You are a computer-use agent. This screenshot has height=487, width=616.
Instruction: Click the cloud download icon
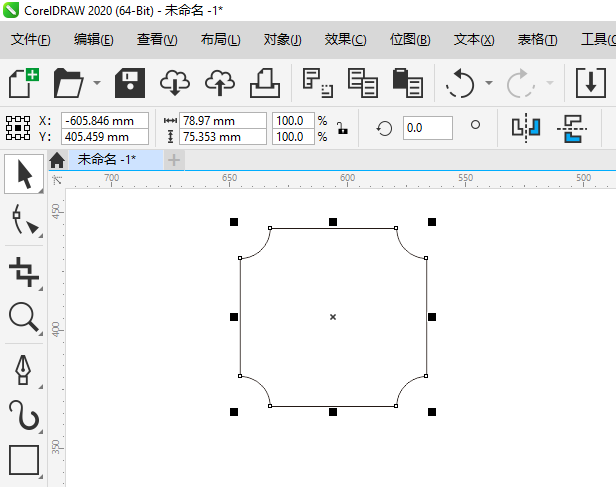tap(175, 83)
